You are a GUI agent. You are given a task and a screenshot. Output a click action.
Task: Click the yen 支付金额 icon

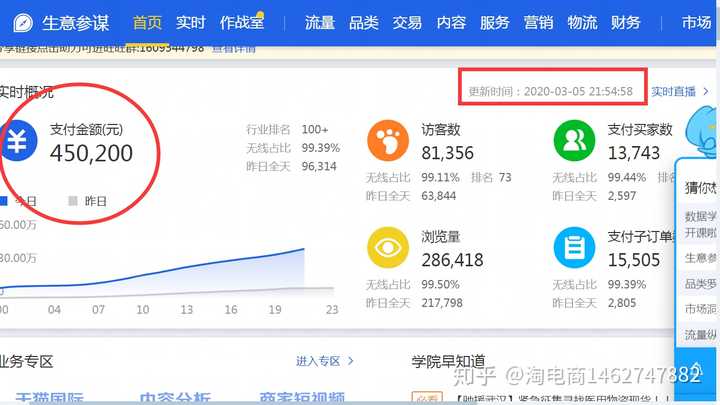(17, 141)
